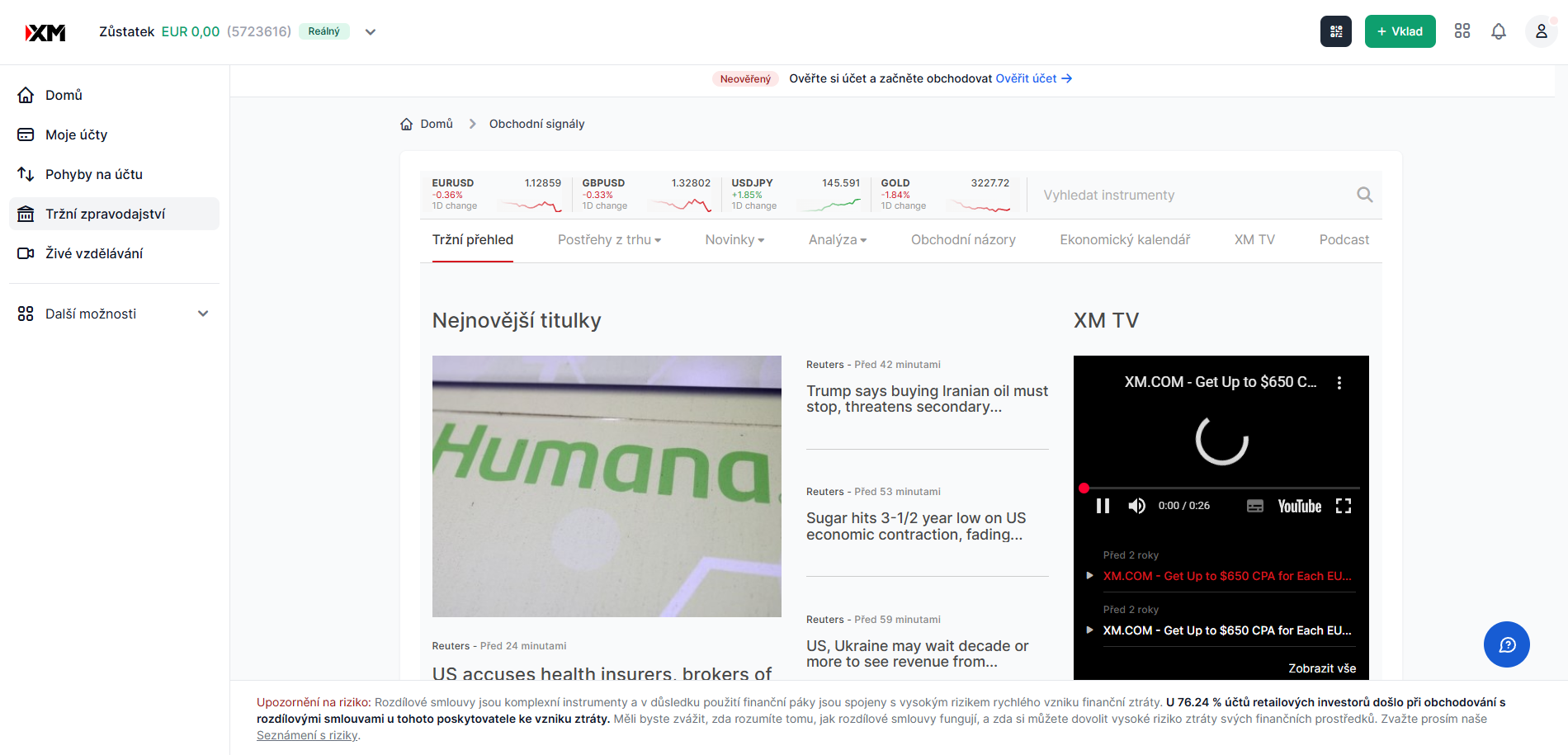
Task: Click video title XM.COM - Get Up to $650
Action: 1221,382
